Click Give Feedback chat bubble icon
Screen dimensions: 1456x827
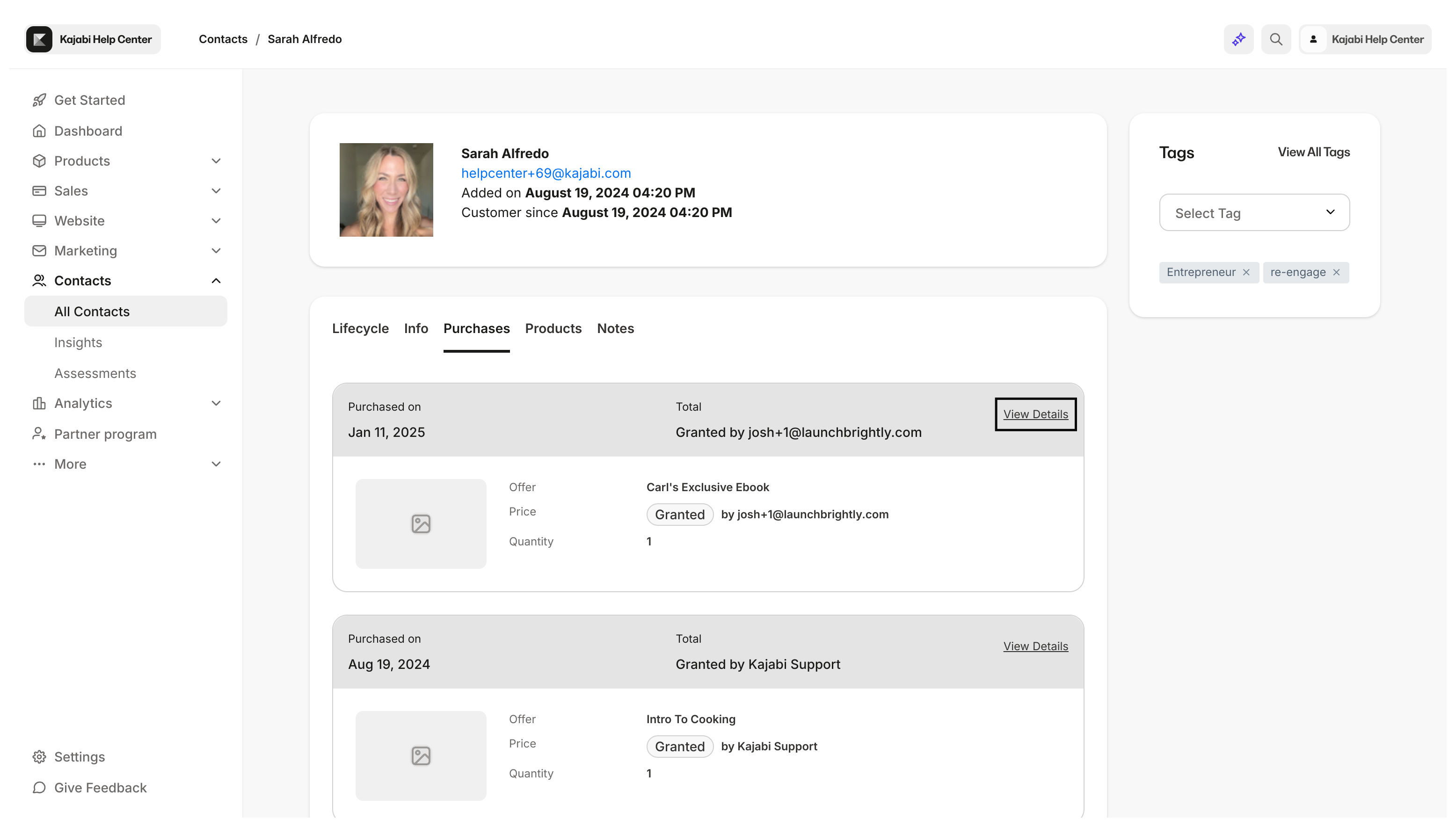click(x=39, y=787)
